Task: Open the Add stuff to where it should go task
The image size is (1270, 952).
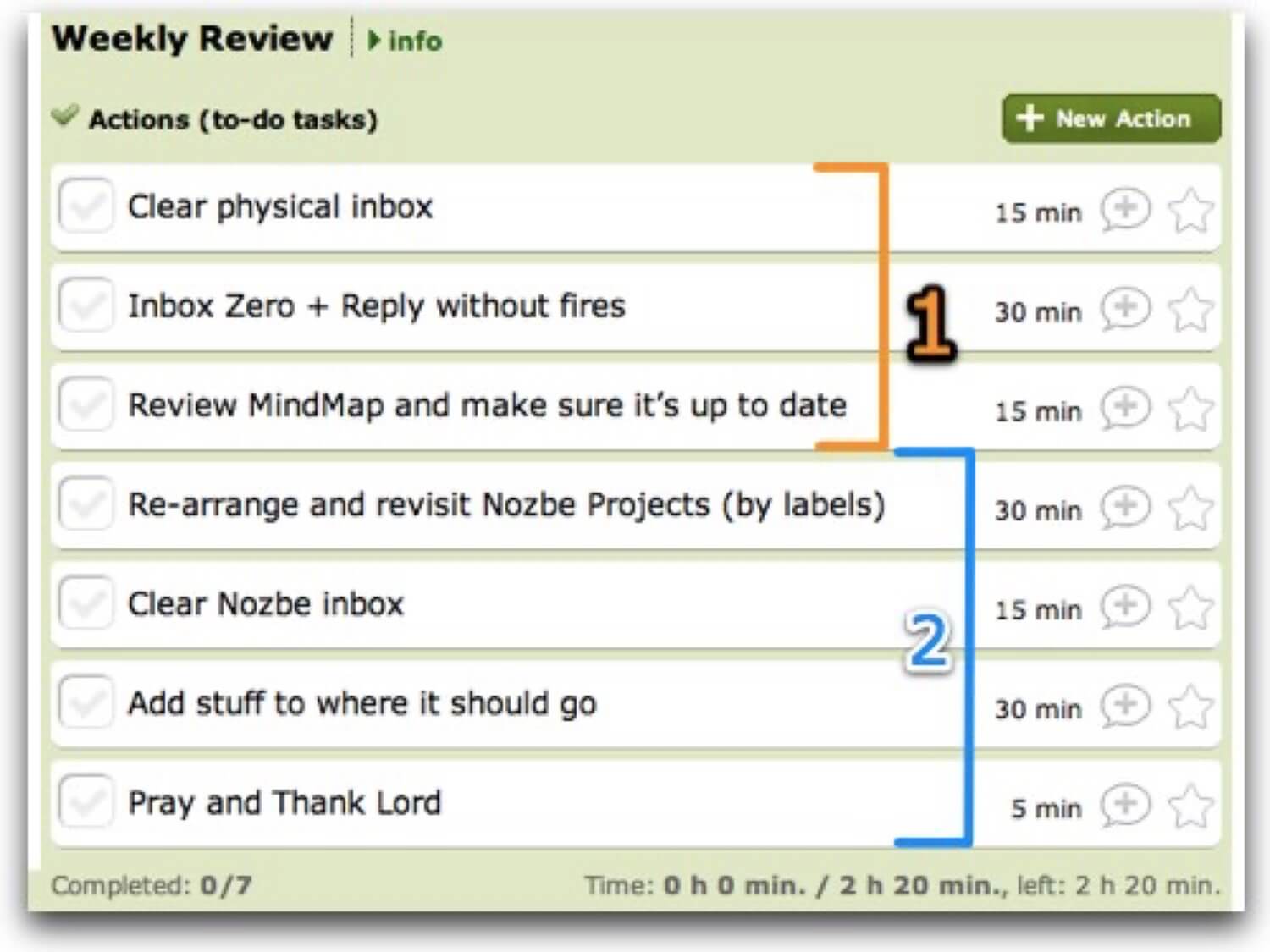Action: 362,704
